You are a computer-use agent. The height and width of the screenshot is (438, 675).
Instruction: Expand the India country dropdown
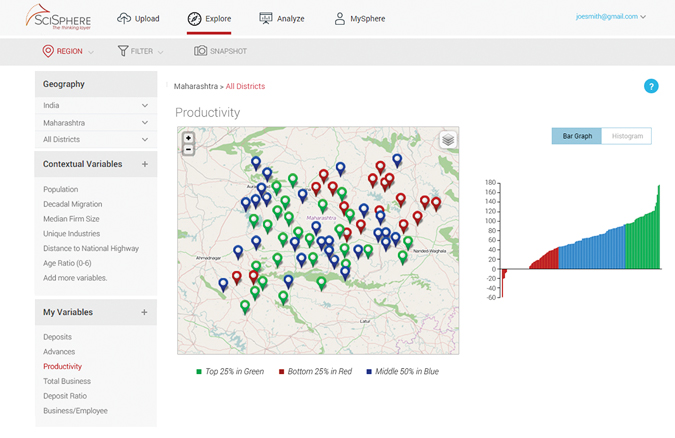coord(96,106)
